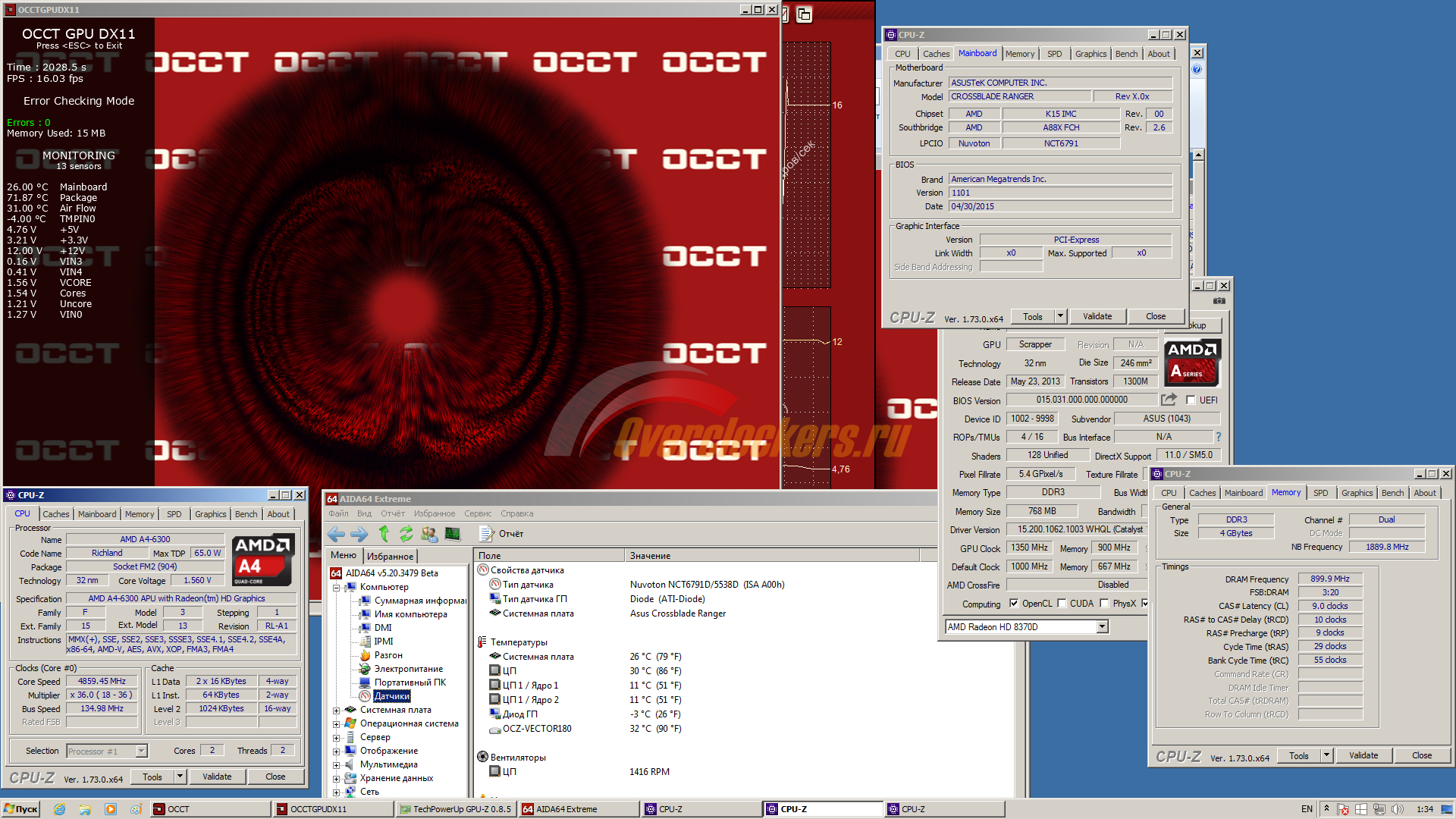Open AMD Radeon HD 8370D dropdown

pyautogui.click(x=1102, y=626)
